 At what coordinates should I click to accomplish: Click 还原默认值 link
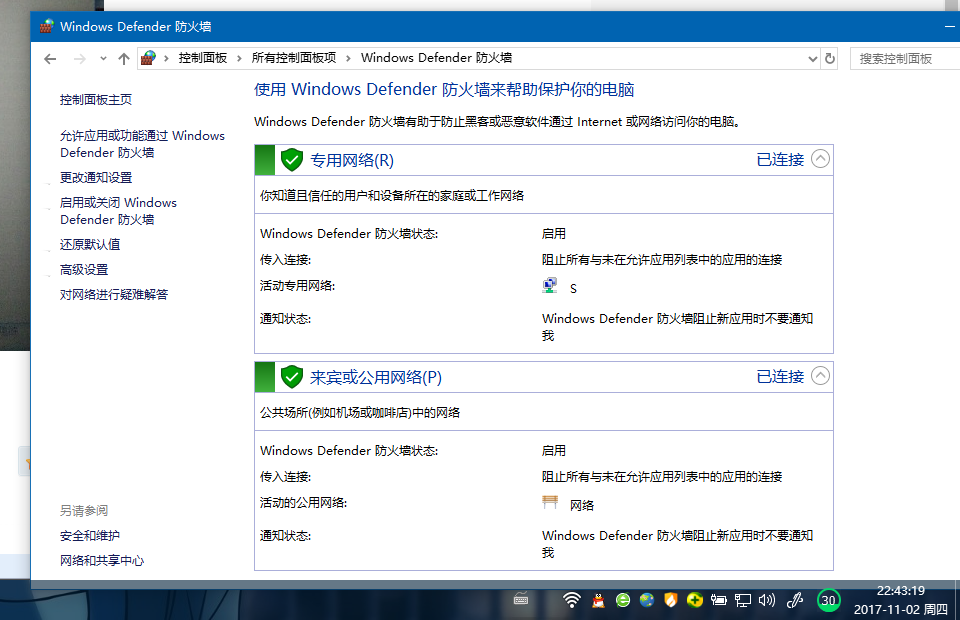90,244
